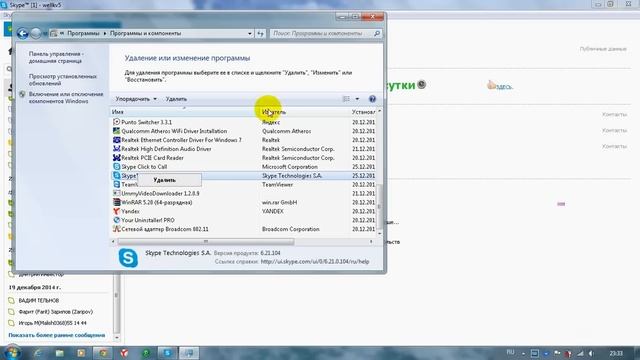Click the 23:33 taskbar clock
The width and height of the screenshot is (640, 360).
pyautogui.click(x=616, y=353)
